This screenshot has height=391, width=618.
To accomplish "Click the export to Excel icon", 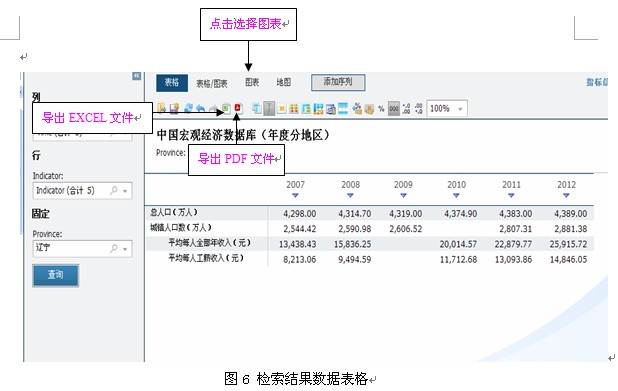I will pyautogui.click(x=226, y=108).
